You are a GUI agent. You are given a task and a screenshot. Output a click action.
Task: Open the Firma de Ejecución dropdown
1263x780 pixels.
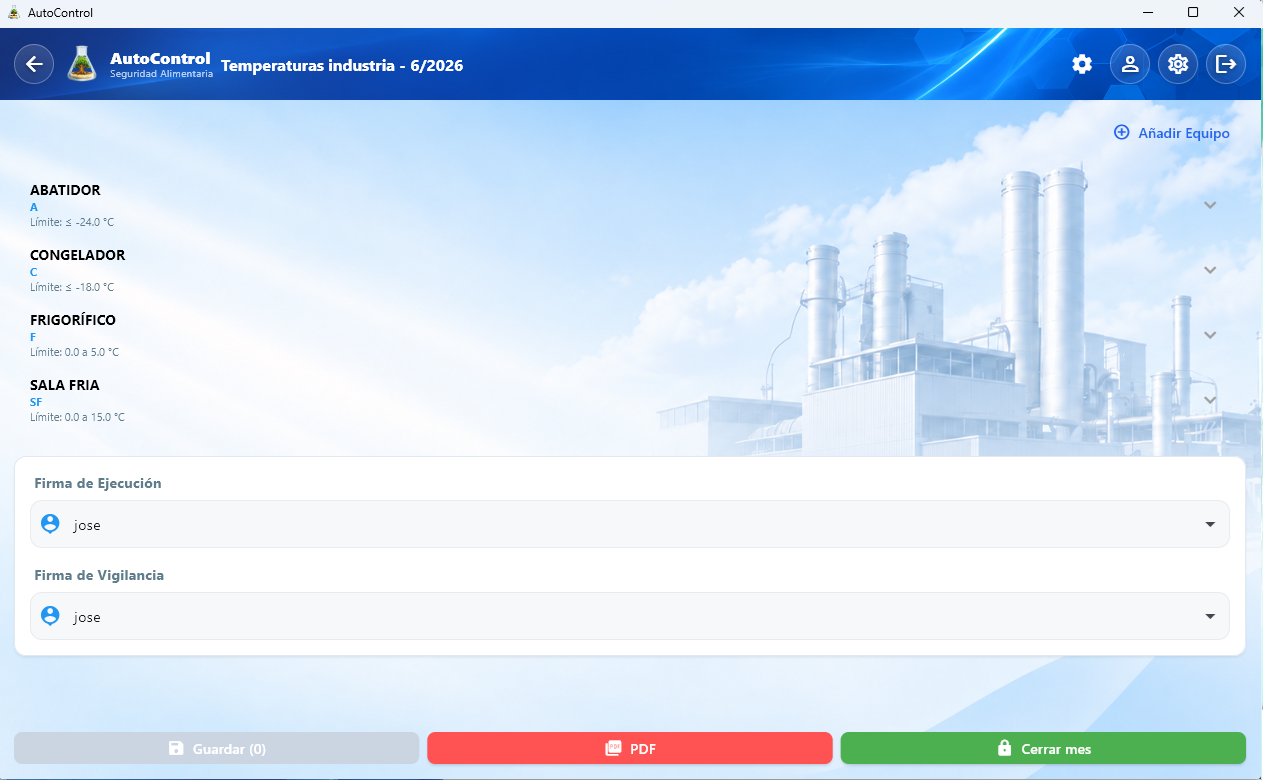click(630, 524)
